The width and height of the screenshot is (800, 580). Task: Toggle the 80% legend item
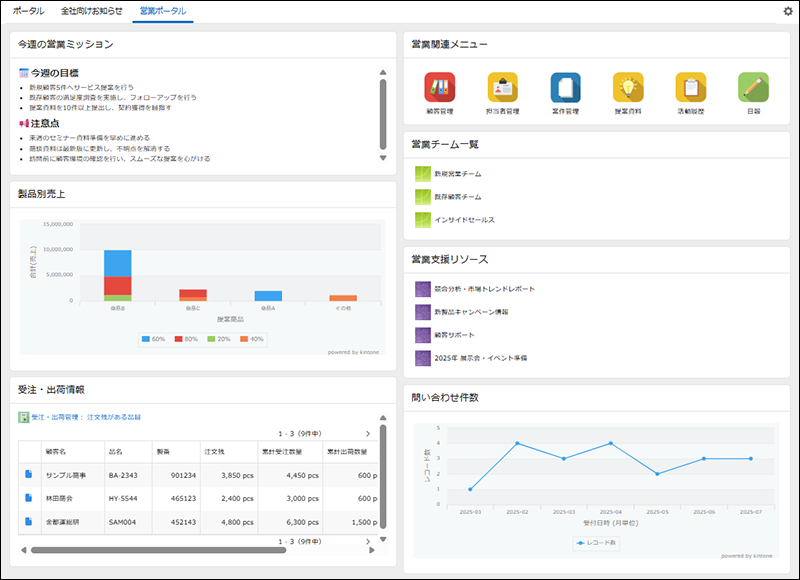point(186,339)
